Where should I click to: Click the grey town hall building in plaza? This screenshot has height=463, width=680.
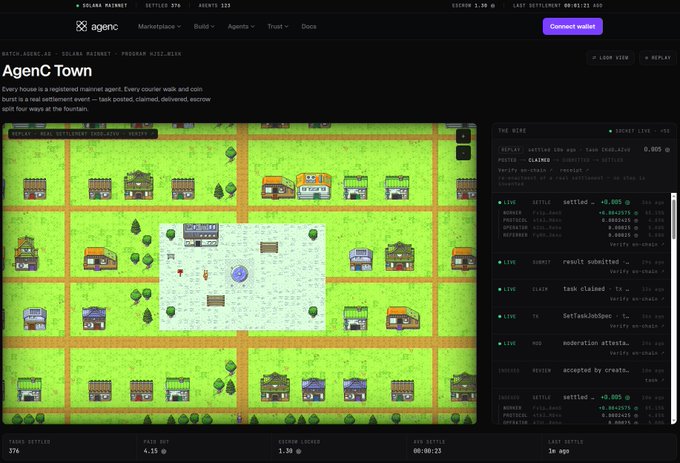201,235
